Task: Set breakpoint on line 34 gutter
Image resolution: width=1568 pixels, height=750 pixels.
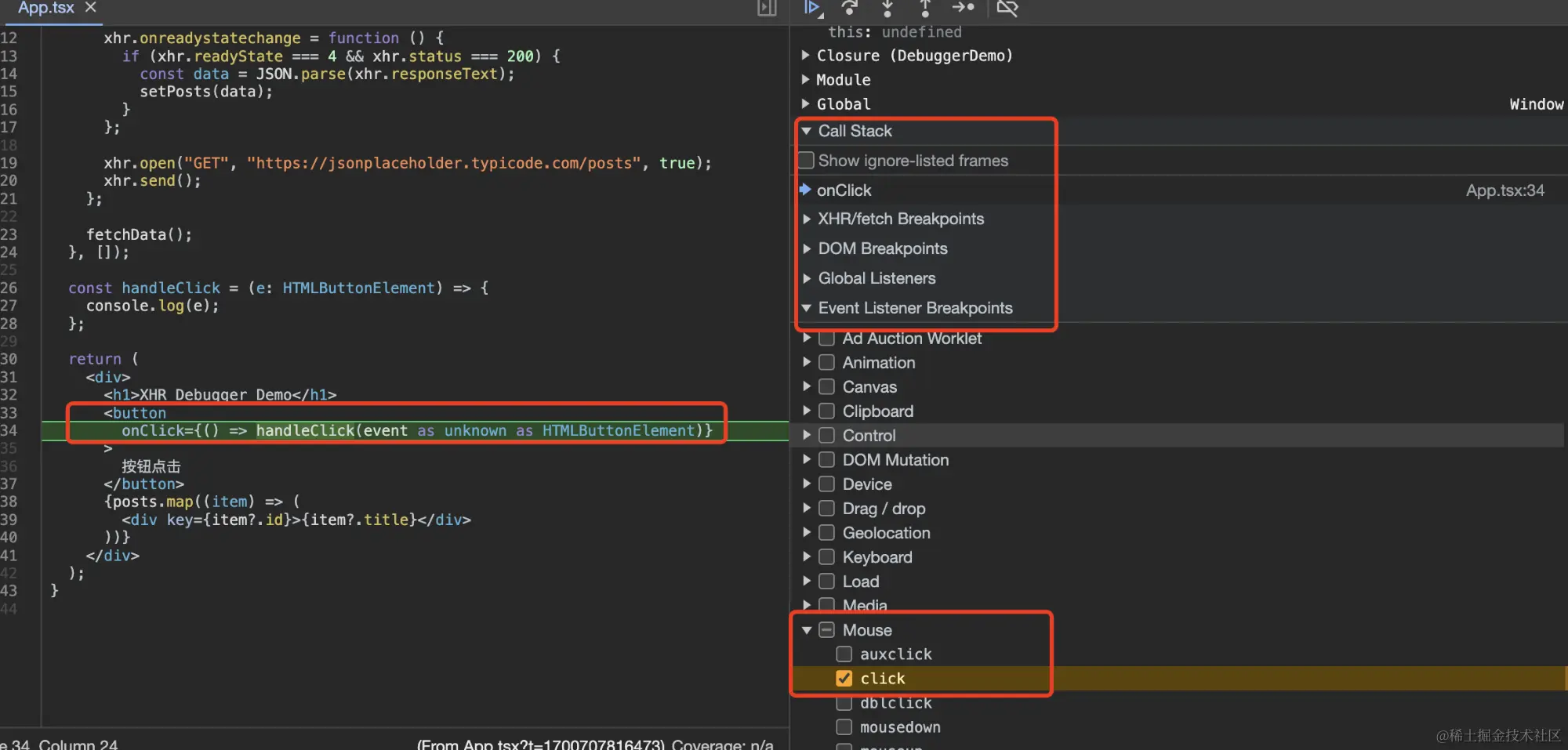Action: point(9,430)
